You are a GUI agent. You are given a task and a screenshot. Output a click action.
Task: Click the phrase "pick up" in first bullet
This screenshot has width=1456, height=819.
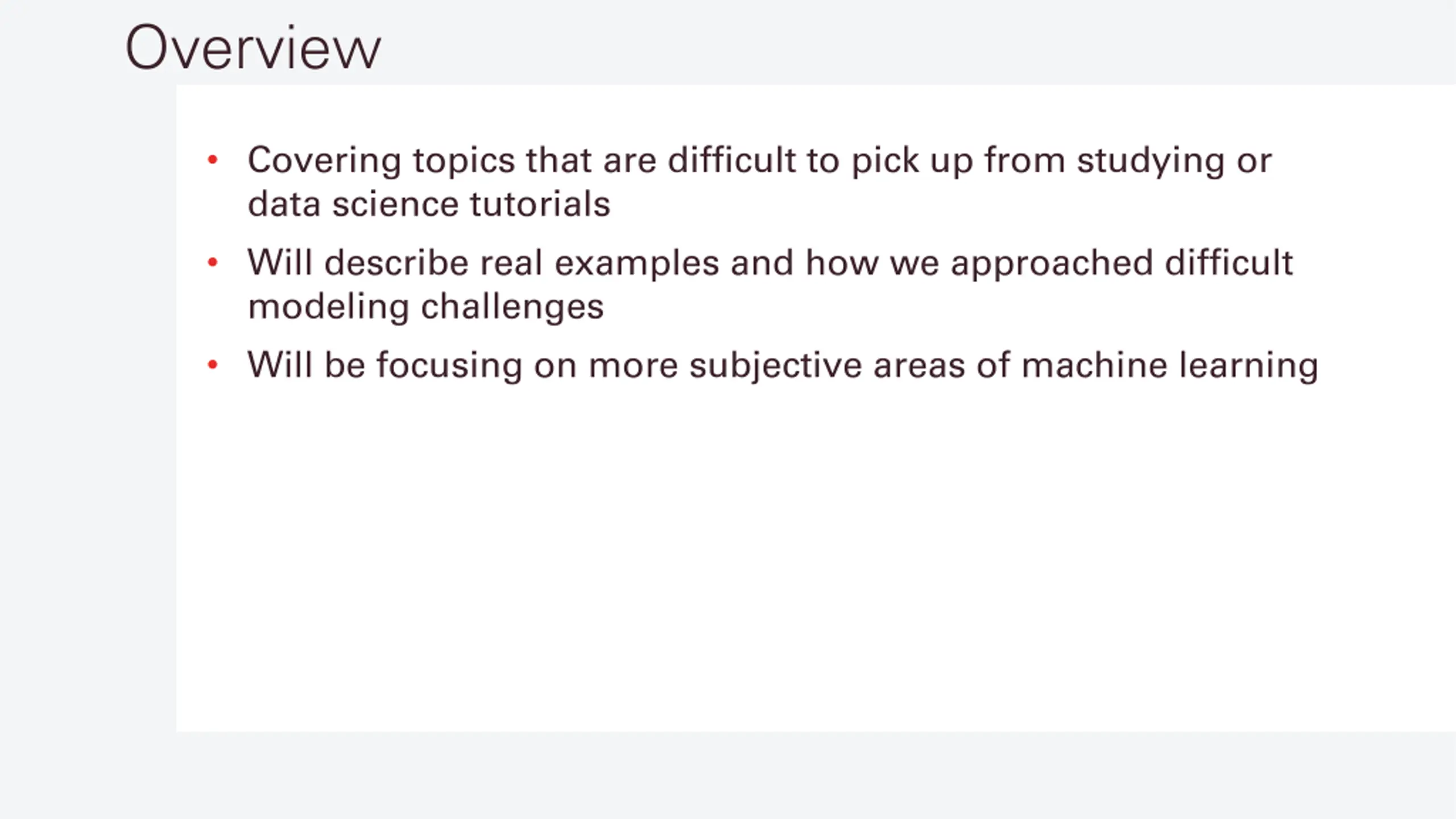pyautogui.click(x=912, y=162)
